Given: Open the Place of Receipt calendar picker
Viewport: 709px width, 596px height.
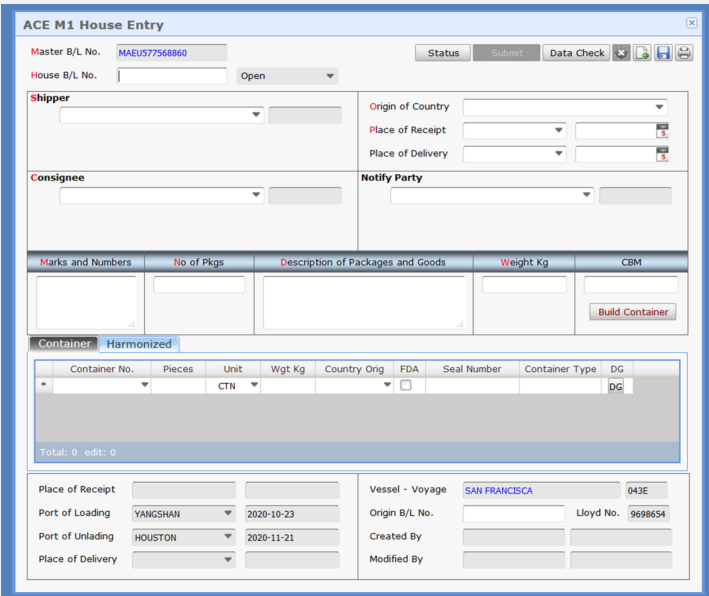Looking at the screenshot, I should tap(662, 130).
